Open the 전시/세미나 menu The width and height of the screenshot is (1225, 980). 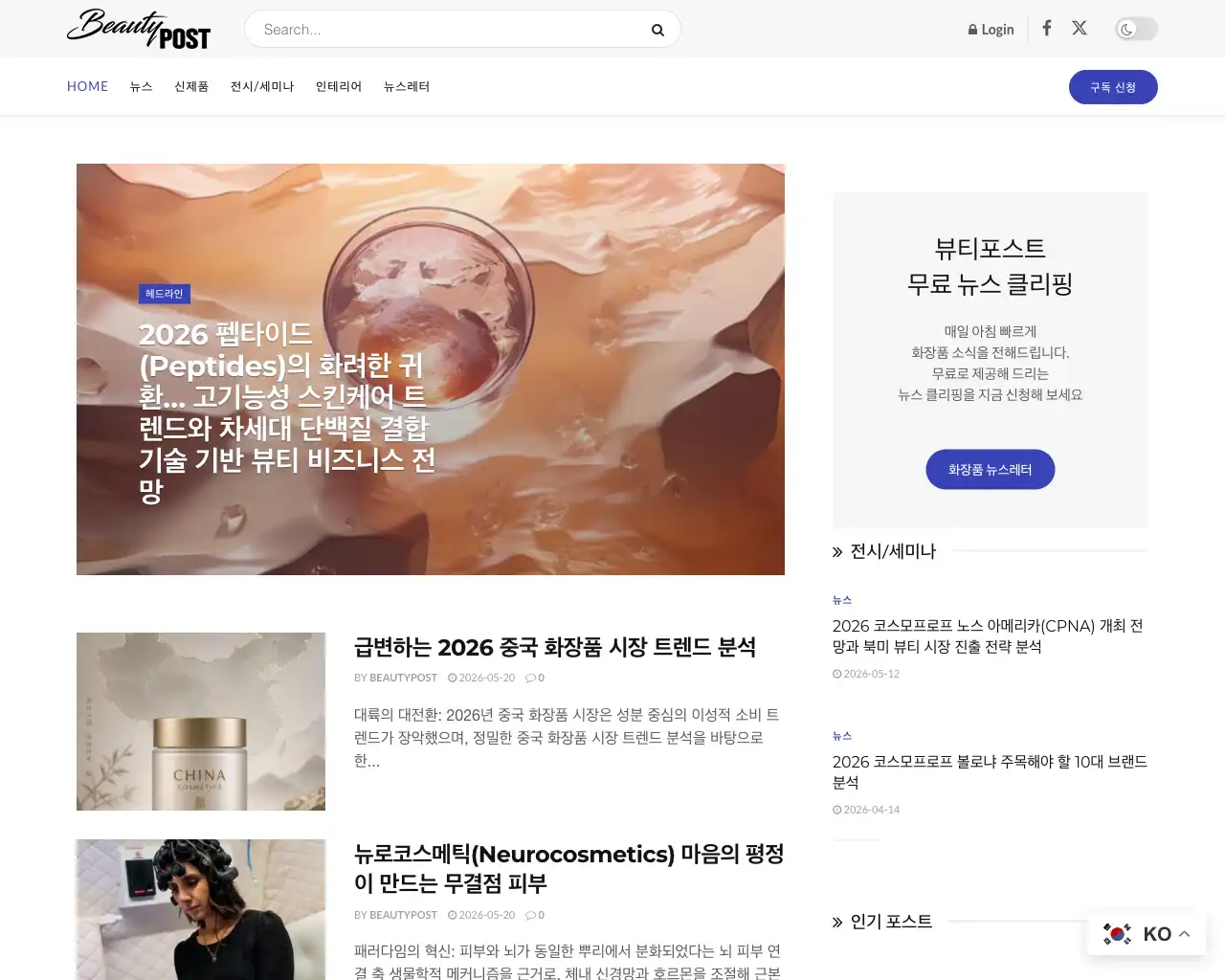[x=262, y=86]
